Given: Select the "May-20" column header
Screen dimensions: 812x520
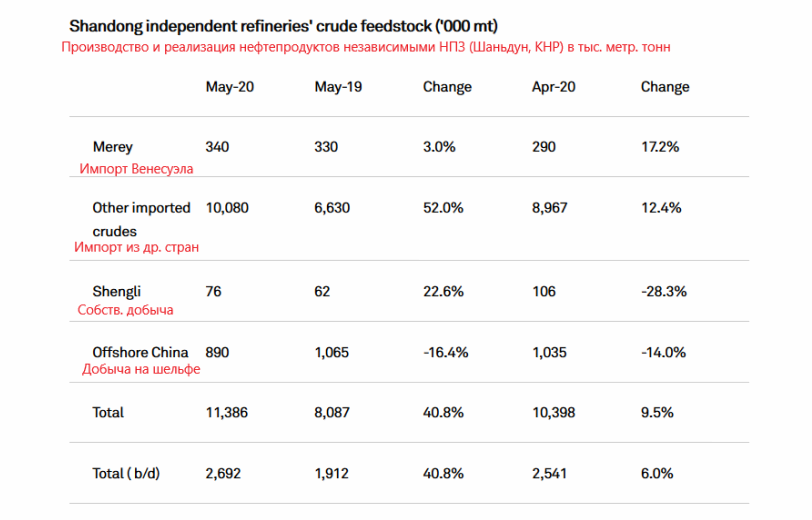Looking at the screenshot, I should 229,87.
